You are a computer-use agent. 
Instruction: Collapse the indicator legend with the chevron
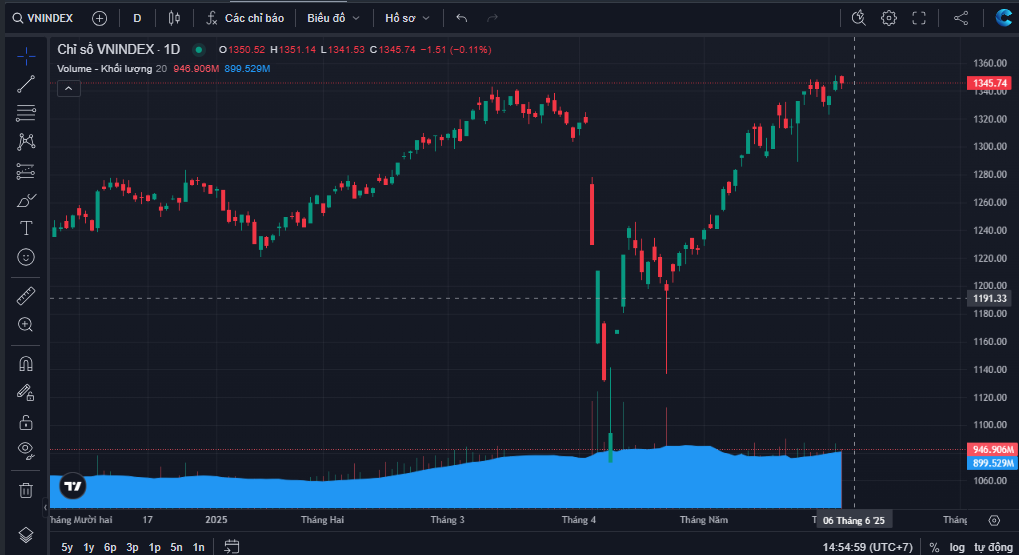(69, 88)
